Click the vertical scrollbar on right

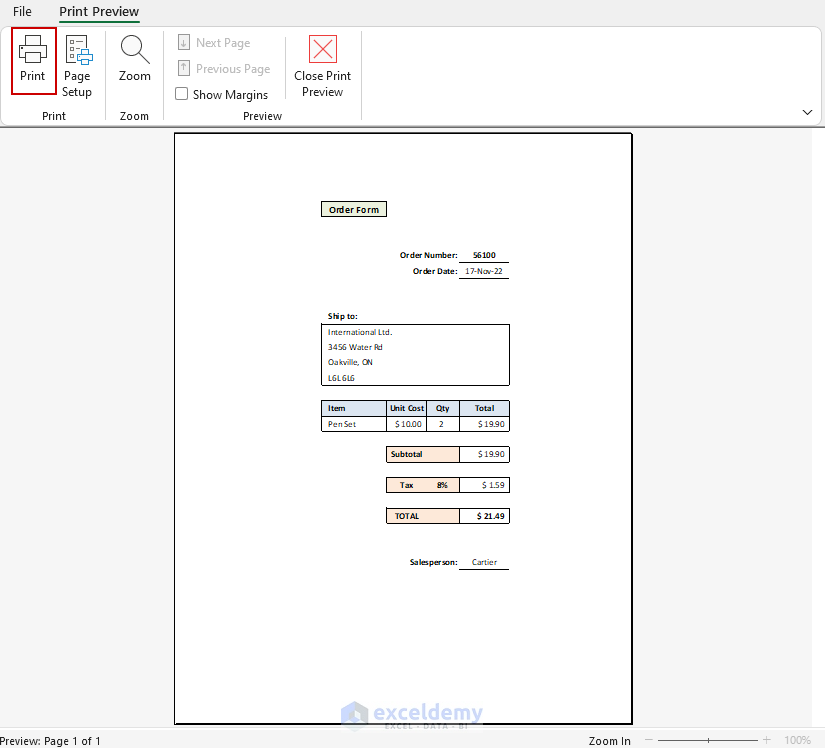tap(818, 427)
